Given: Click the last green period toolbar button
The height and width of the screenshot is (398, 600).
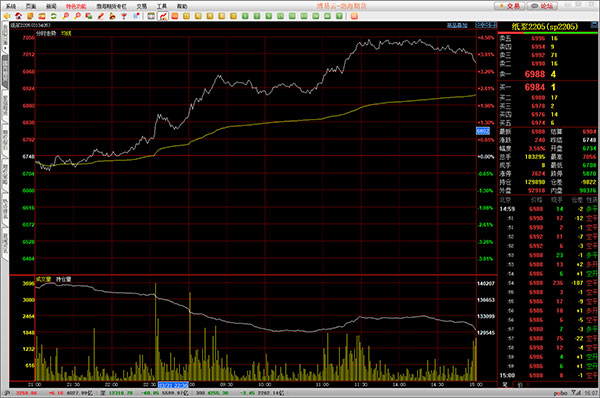Looking at the screenshot, I should 339,16.
